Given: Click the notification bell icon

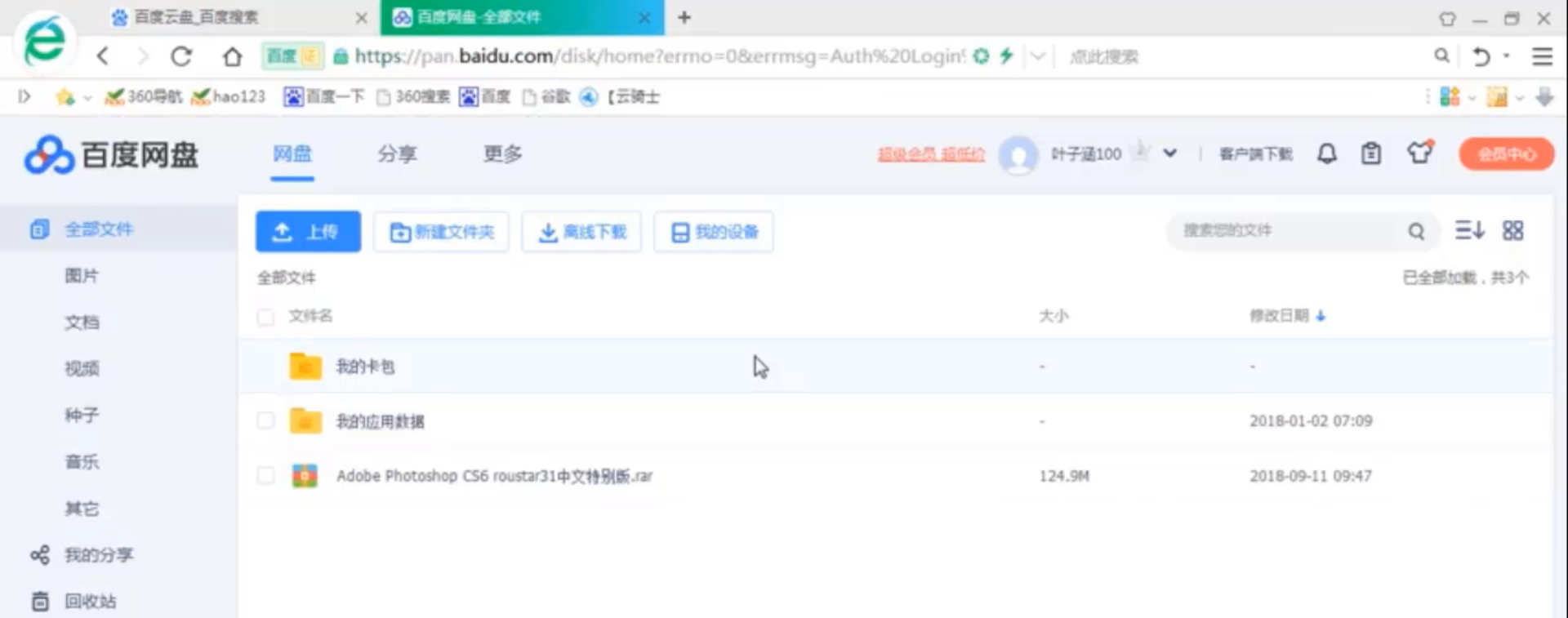Looking at the screenshot, I should pos(1327,153).
